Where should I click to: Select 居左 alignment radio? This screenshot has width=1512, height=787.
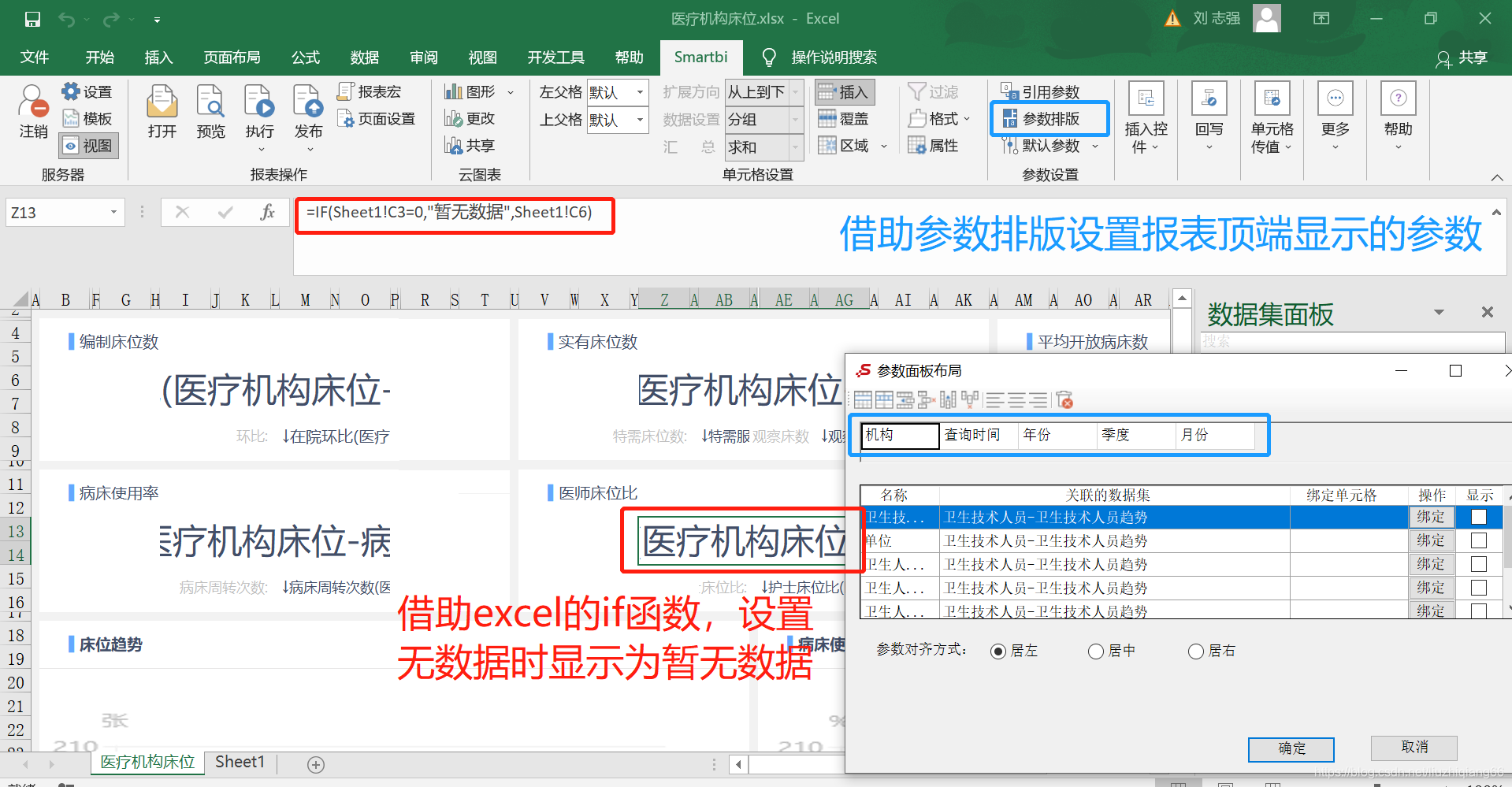[998, 651]
